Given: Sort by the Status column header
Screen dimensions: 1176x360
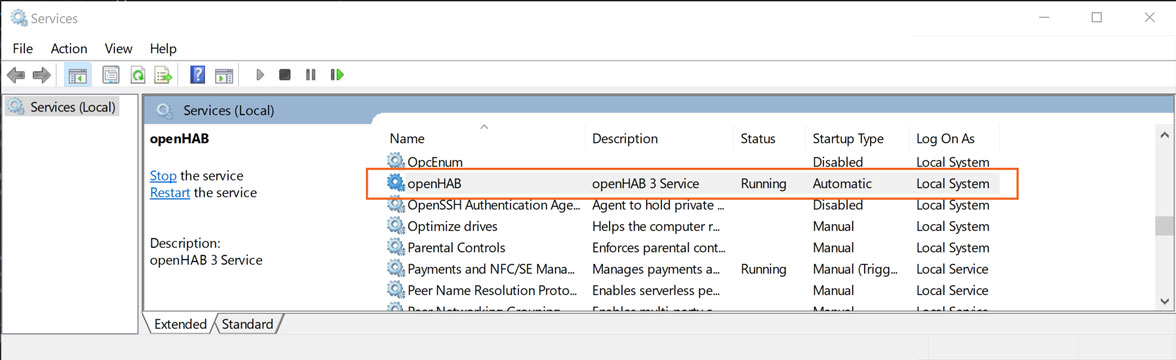Looking at the screenshot, I should tap(758, 139).
